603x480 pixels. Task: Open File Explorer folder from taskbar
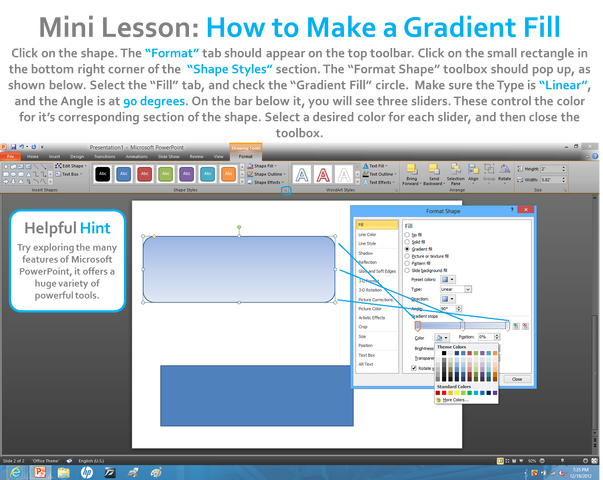coord(63,472)
